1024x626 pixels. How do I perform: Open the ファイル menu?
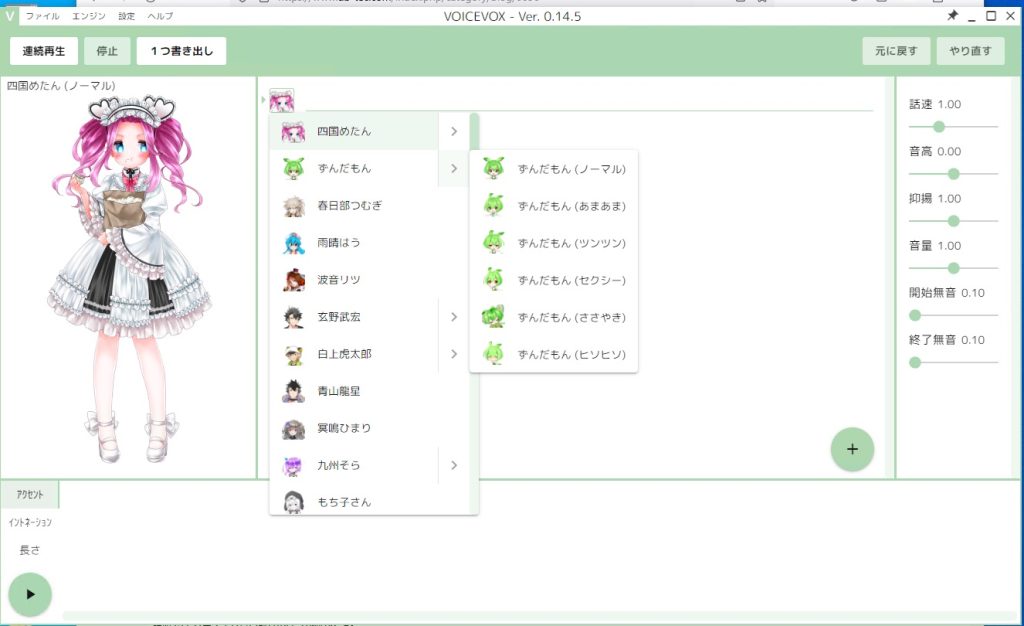pyautogui.click(x=42, y=16)
